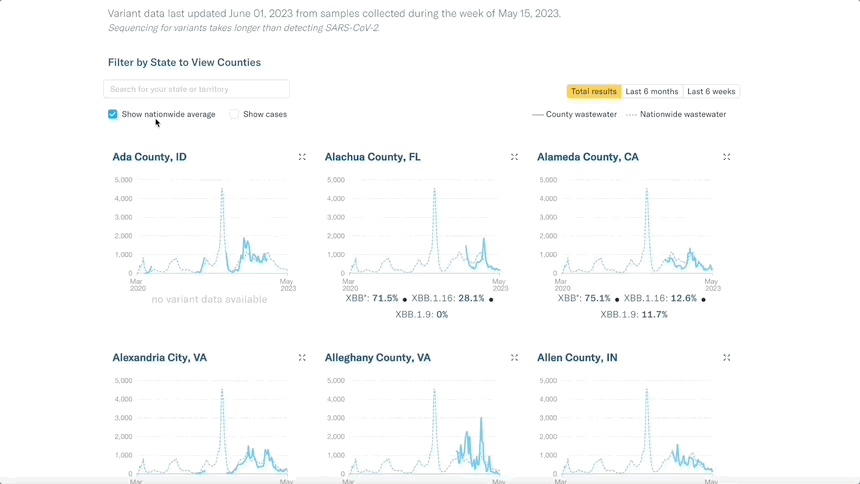Switch to Last 6 months view
The width and height of the screenshot is (860, 484).
pos(652,92)
